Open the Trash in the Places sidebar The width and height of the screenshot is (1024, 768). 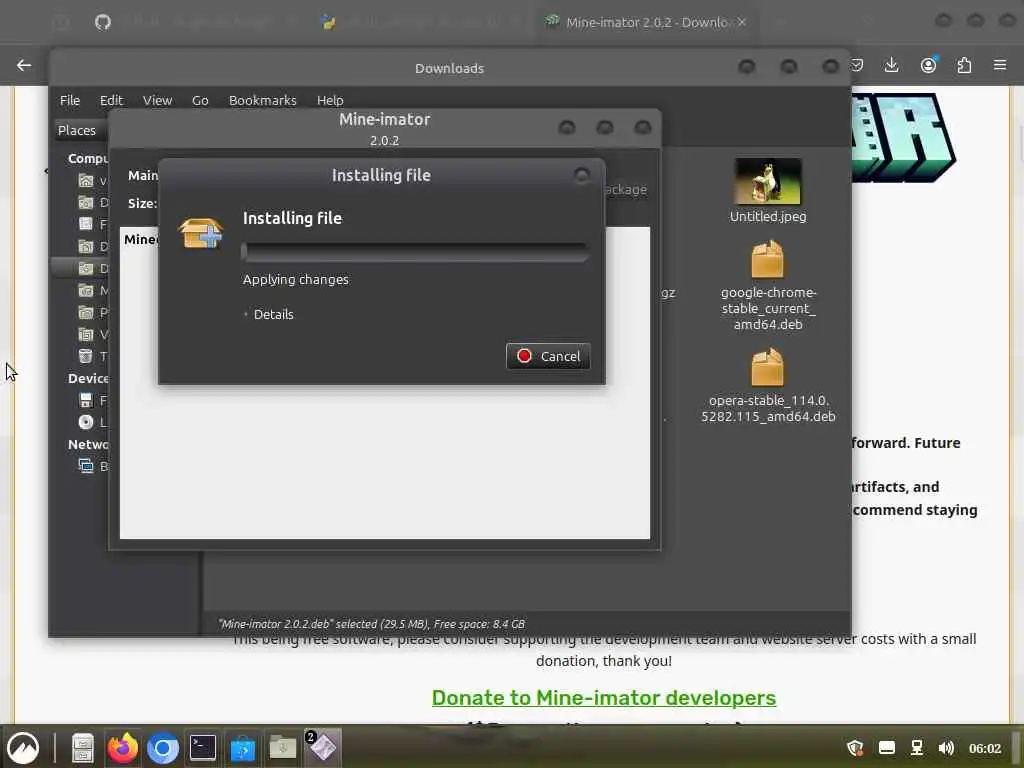point(86,356)
